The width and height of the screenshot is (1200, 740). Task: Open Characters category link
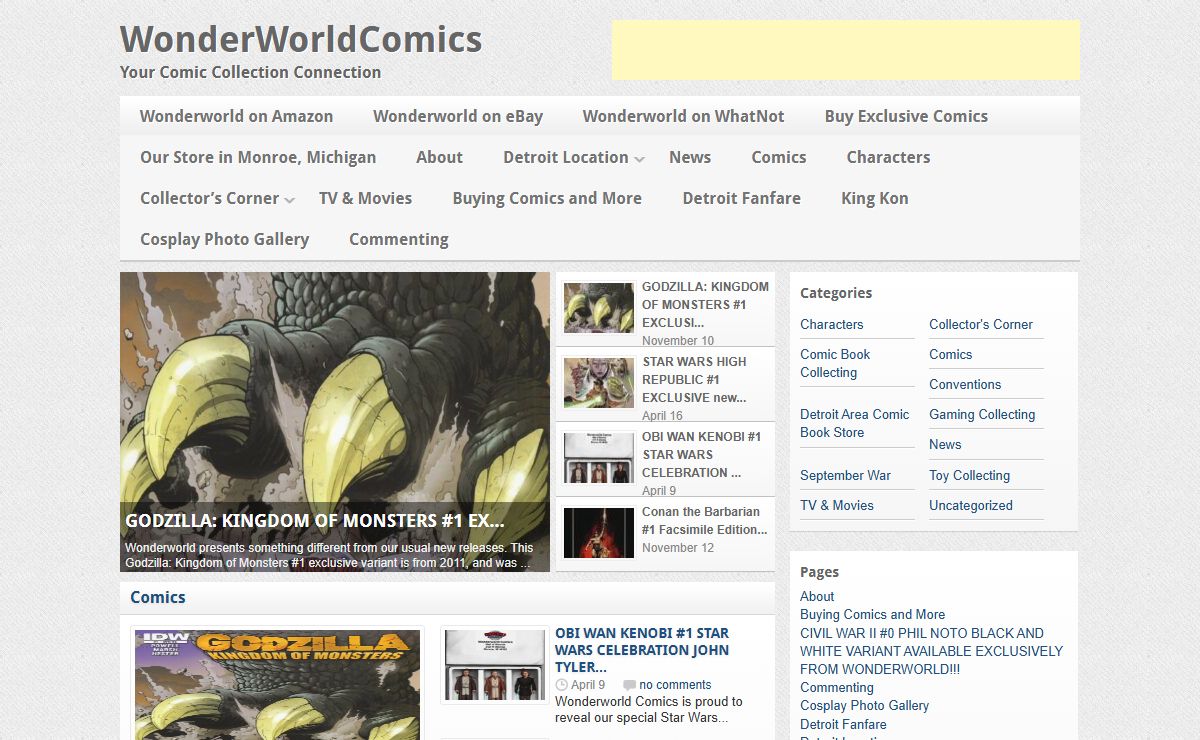click(x=832, y=324)
